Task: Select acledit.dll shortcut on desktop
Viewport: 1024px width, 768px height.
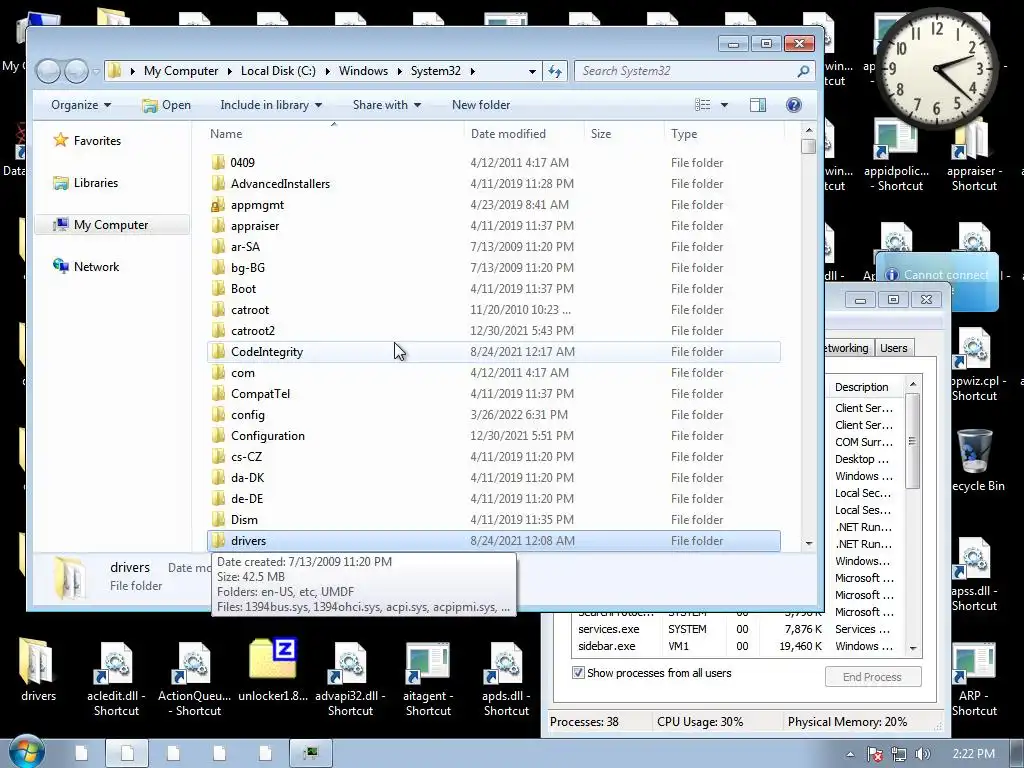Action: pyautogui.click(x=116, y=677)
